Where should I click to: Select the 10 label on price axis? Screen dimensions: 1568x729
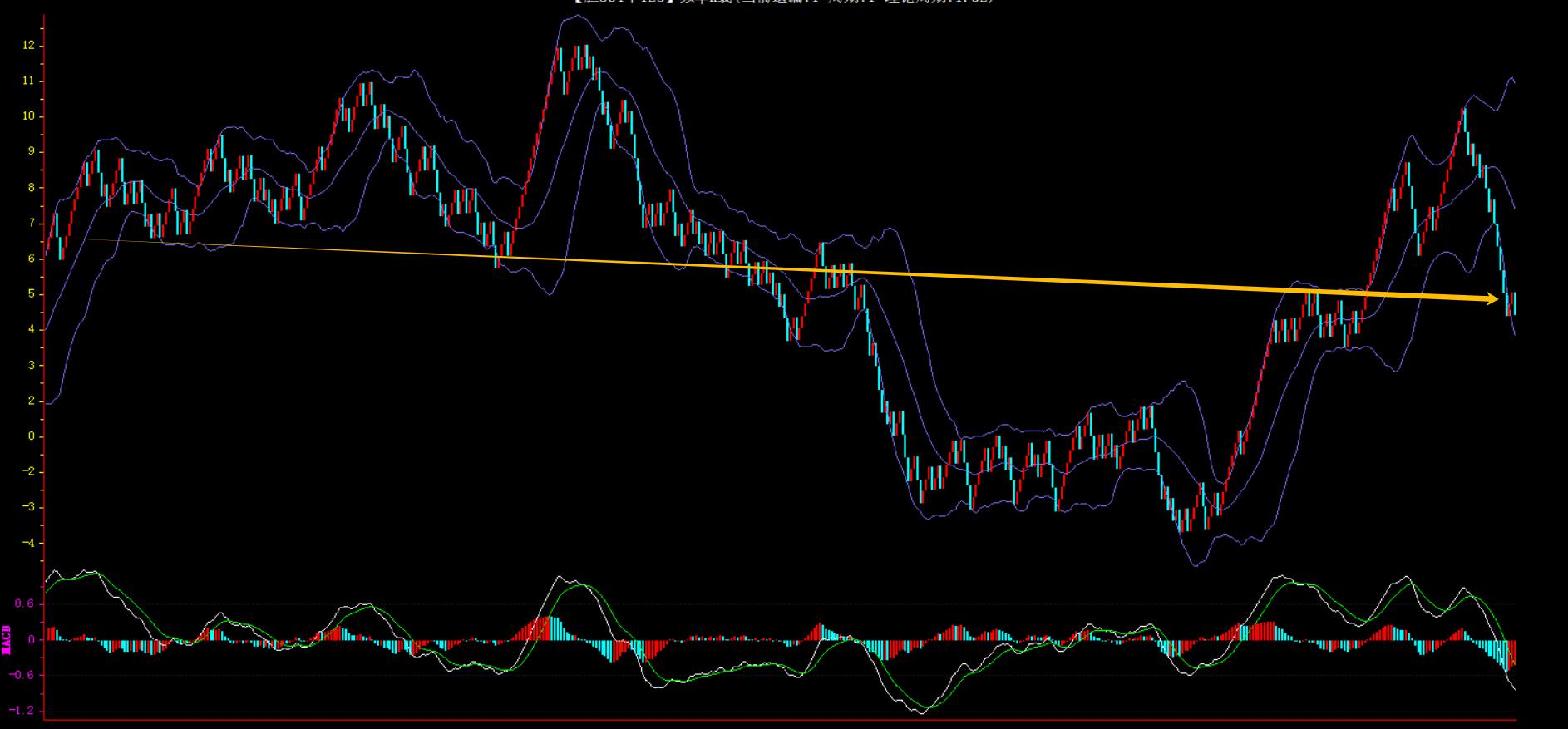(29, 116)
